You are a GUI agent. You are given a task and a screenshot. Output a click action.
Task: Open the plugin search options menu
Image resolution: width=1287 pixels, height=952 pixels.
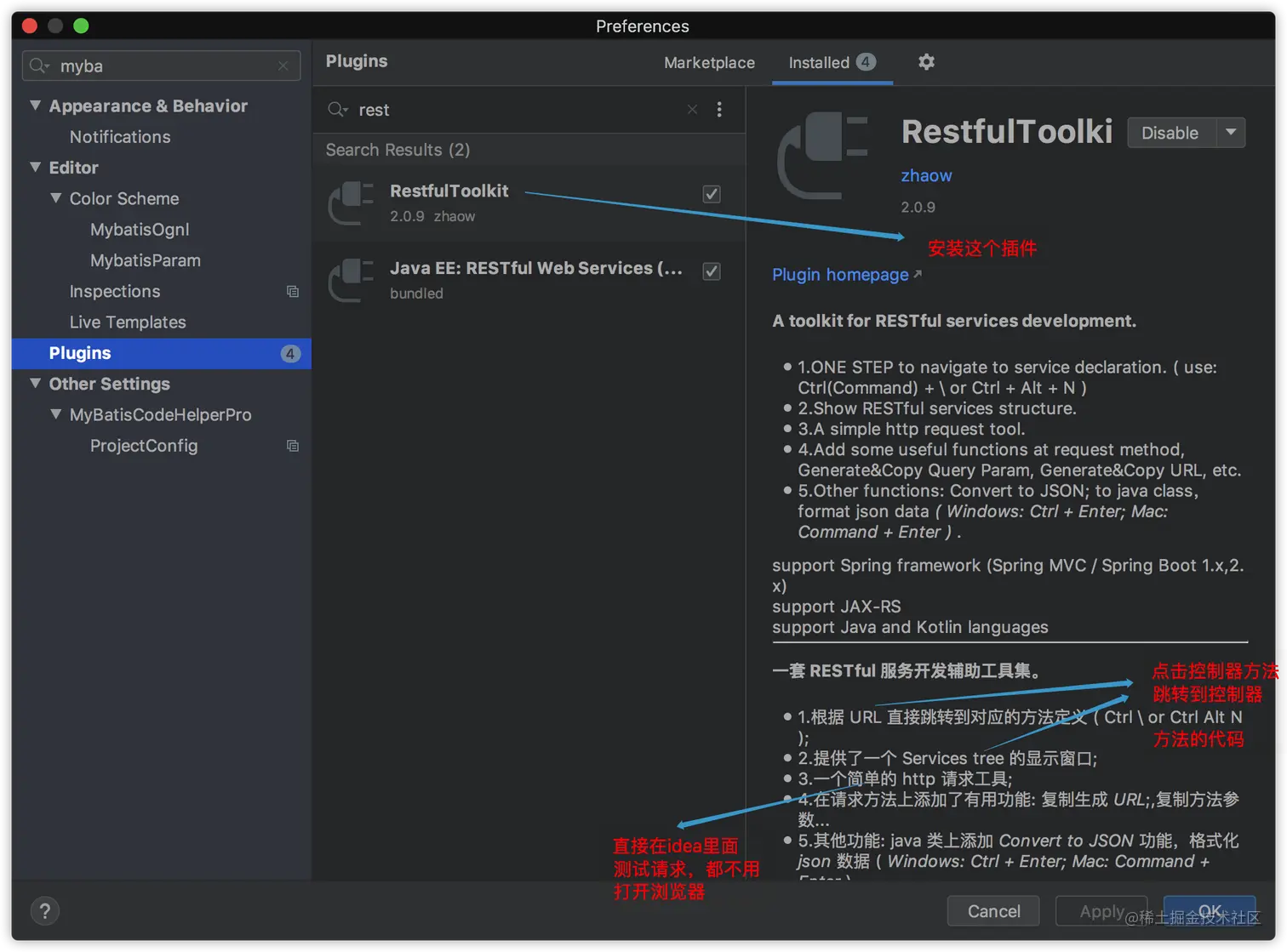coord(719,110)
